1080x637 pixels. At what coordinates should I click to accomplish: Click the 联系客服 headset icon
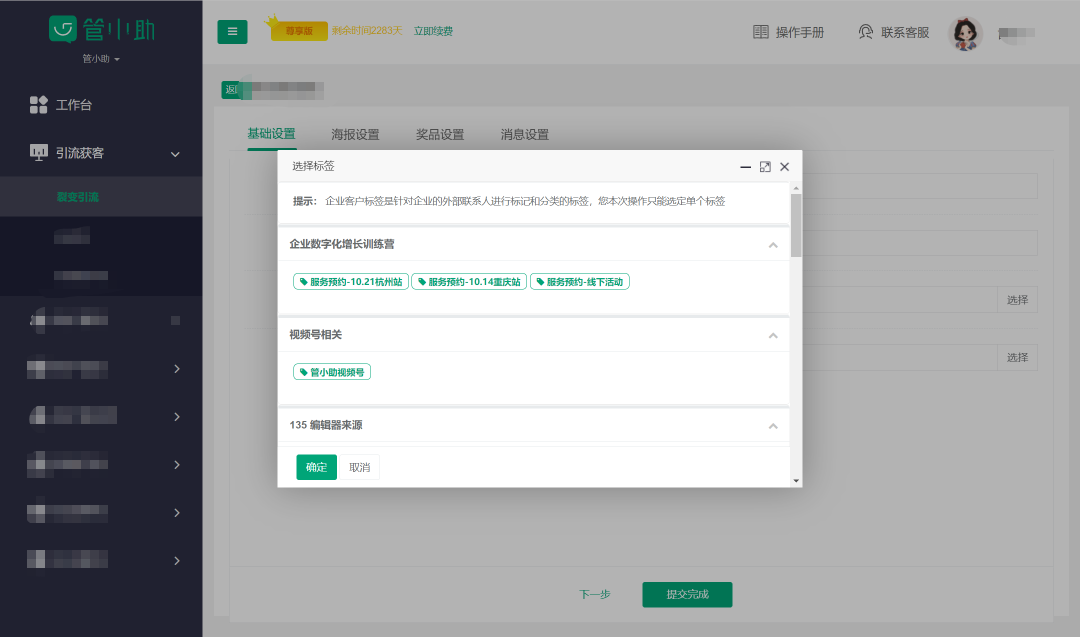tap(866, 32)
